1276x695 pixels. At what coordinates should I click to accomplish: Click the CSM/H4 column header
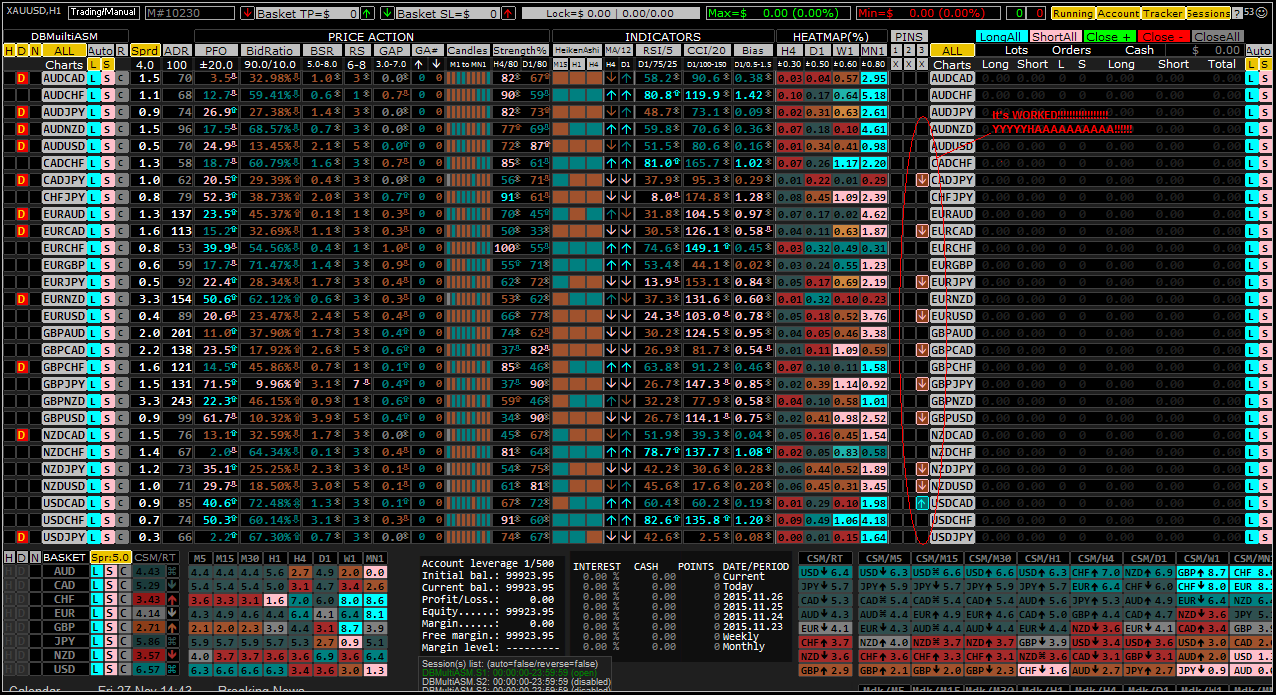click(x=1094, y=557)
